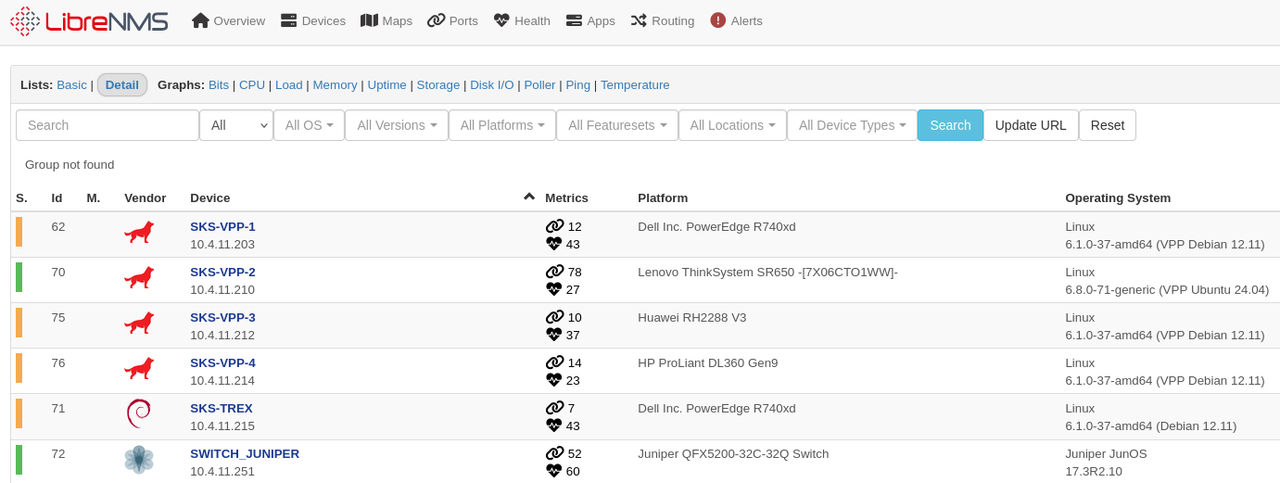Open the Maps menu
This screenshot has width=1280, height=483.
[386, 21]
